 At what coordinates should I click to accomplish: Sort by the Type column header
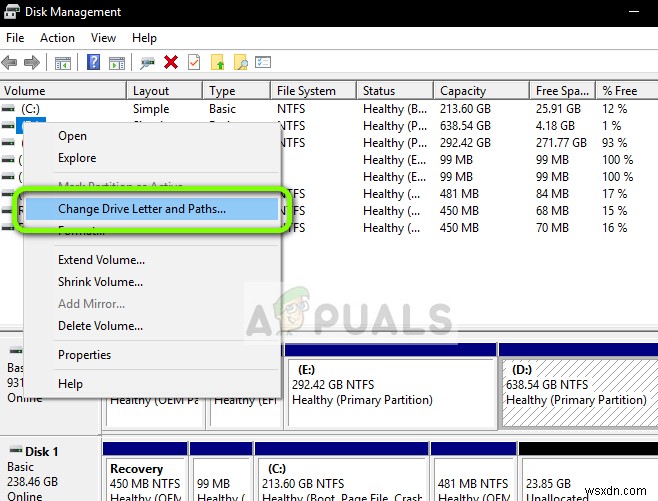[x=236, y=91]
